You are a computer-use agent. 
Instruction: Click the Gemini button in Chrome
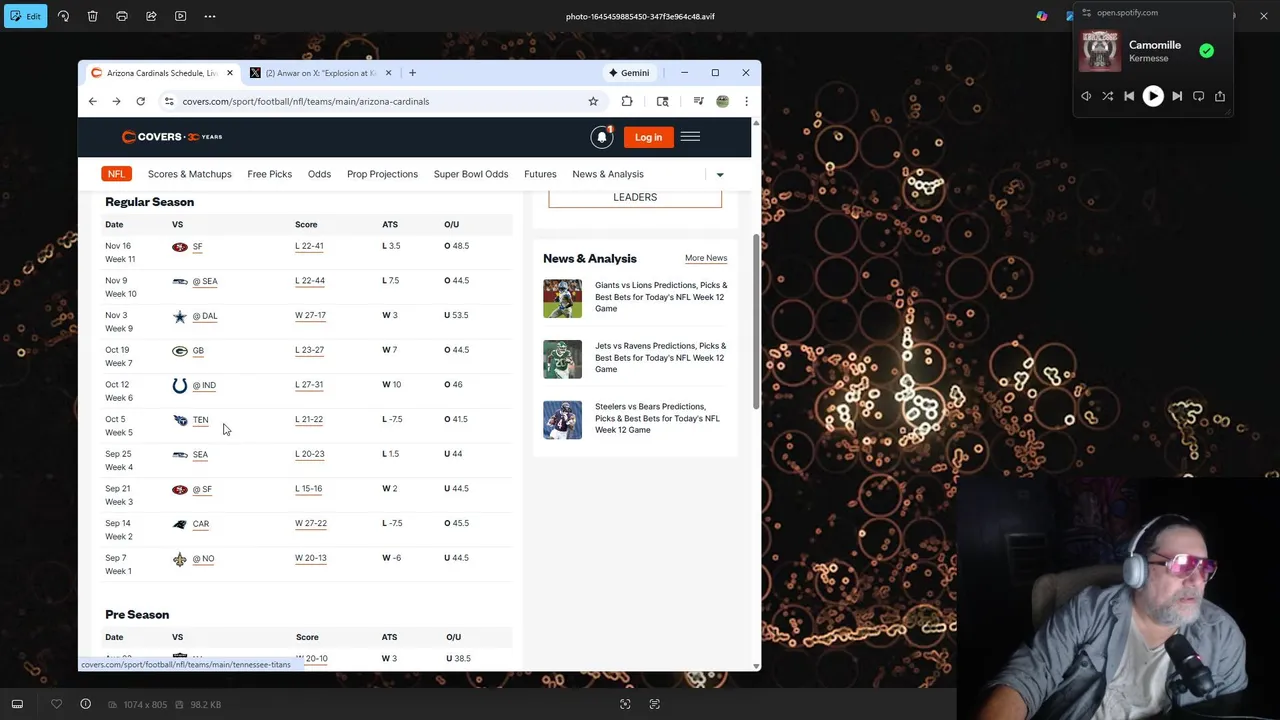[x=629, y=73]
